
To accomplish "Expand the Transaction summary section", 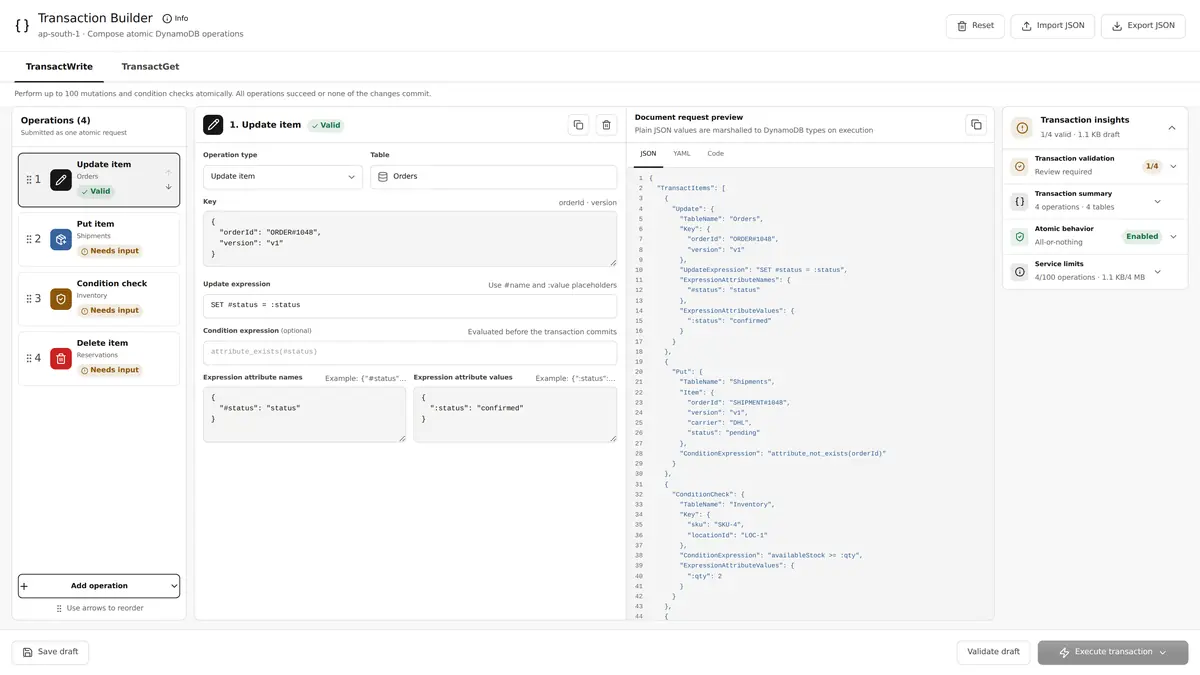I will 1158,202.
